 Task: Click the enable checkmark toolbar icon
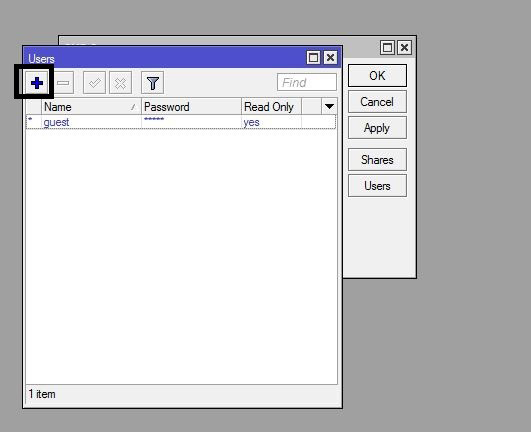click(94, 83)
